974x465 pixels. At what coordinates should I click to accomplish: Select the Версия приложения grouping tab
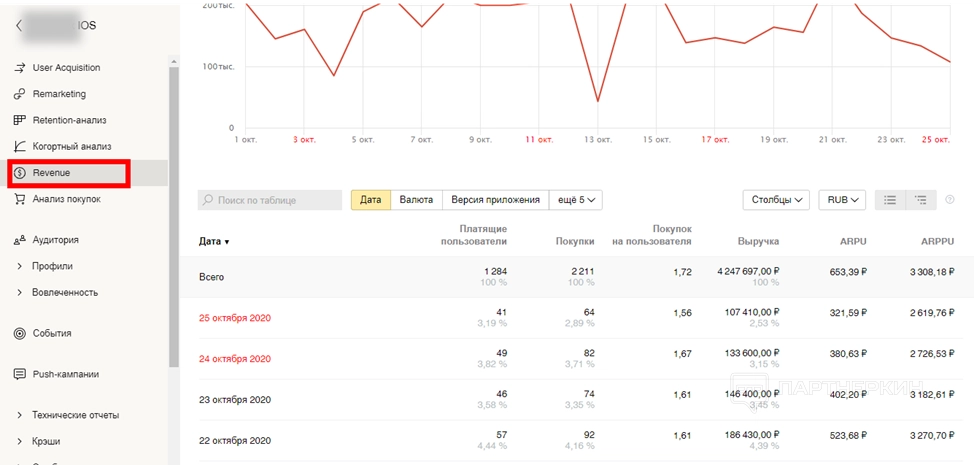(495, 201)
